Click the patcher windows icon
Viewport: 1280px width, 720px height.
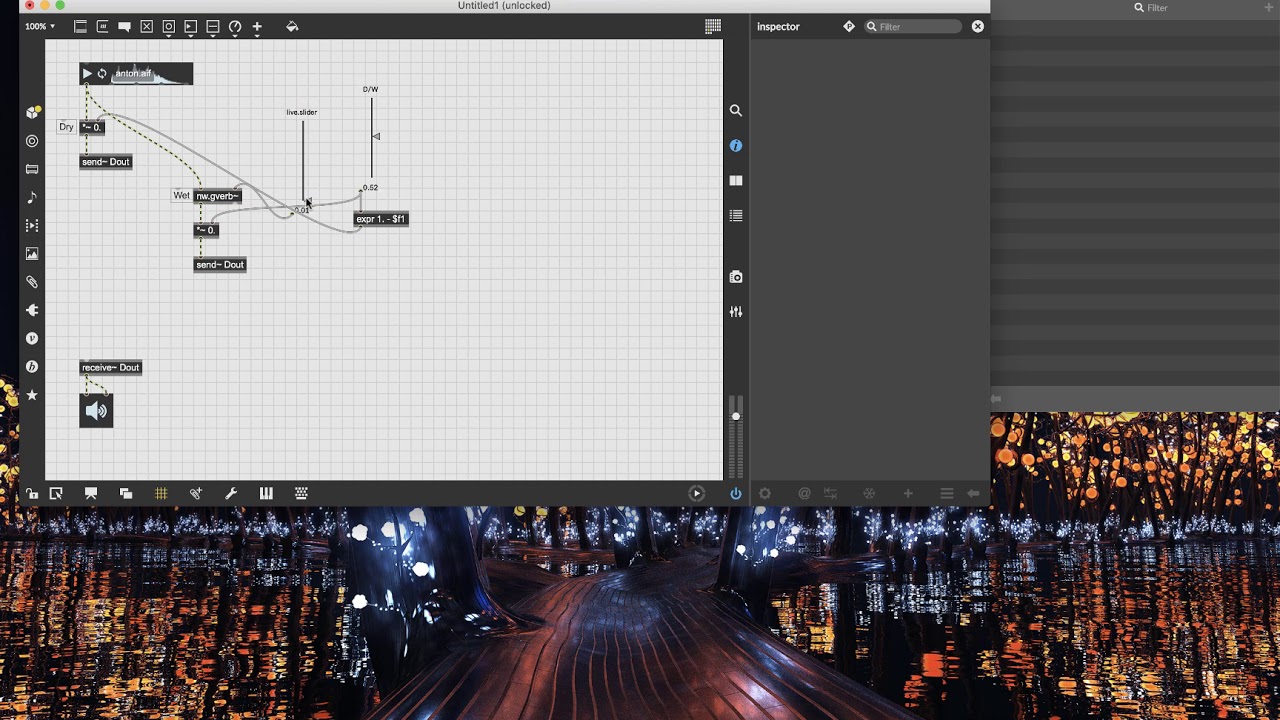(126, 494)
